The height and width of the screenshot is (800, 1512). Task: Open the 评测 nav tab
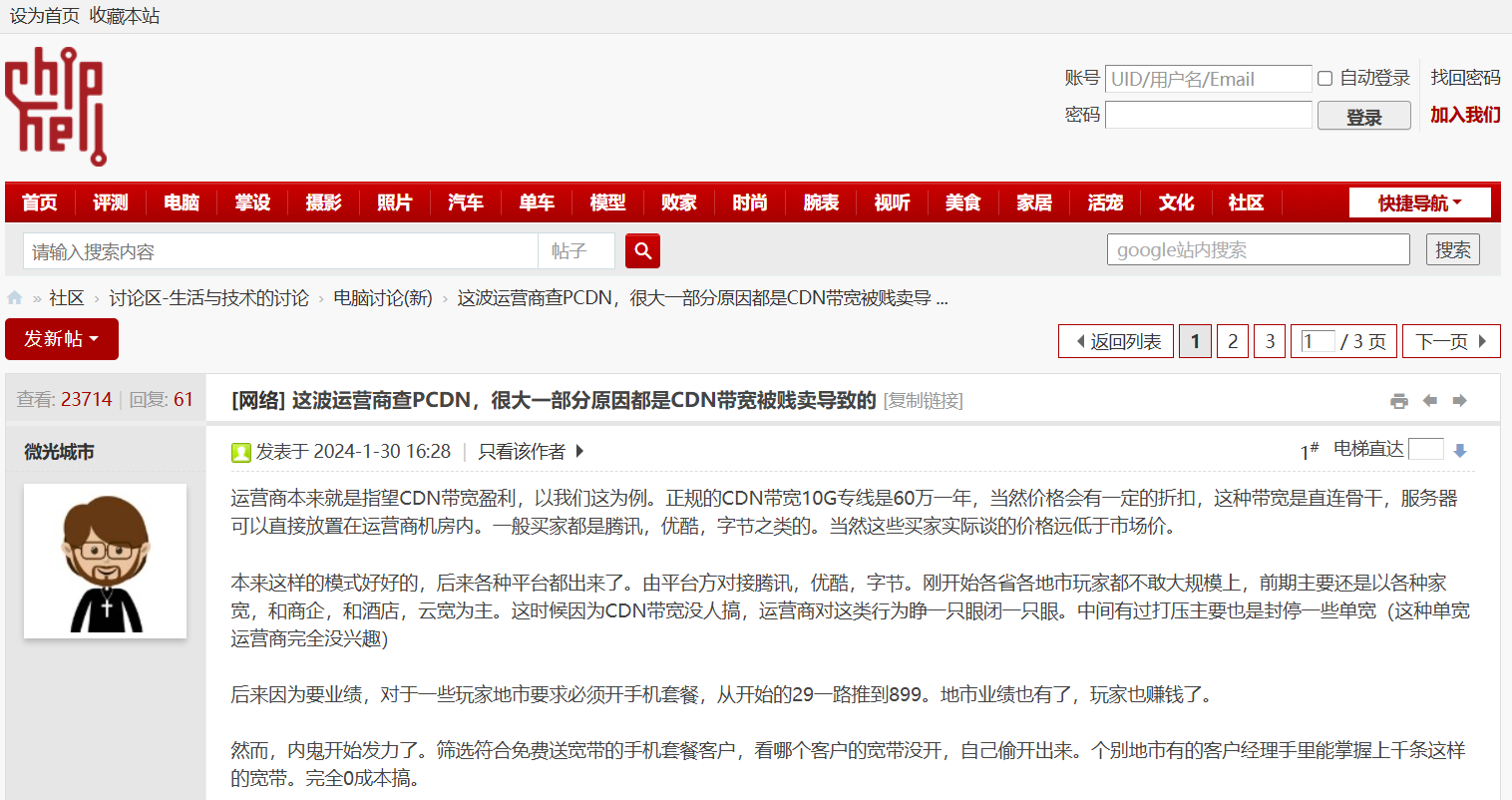[x=111, y=202]
